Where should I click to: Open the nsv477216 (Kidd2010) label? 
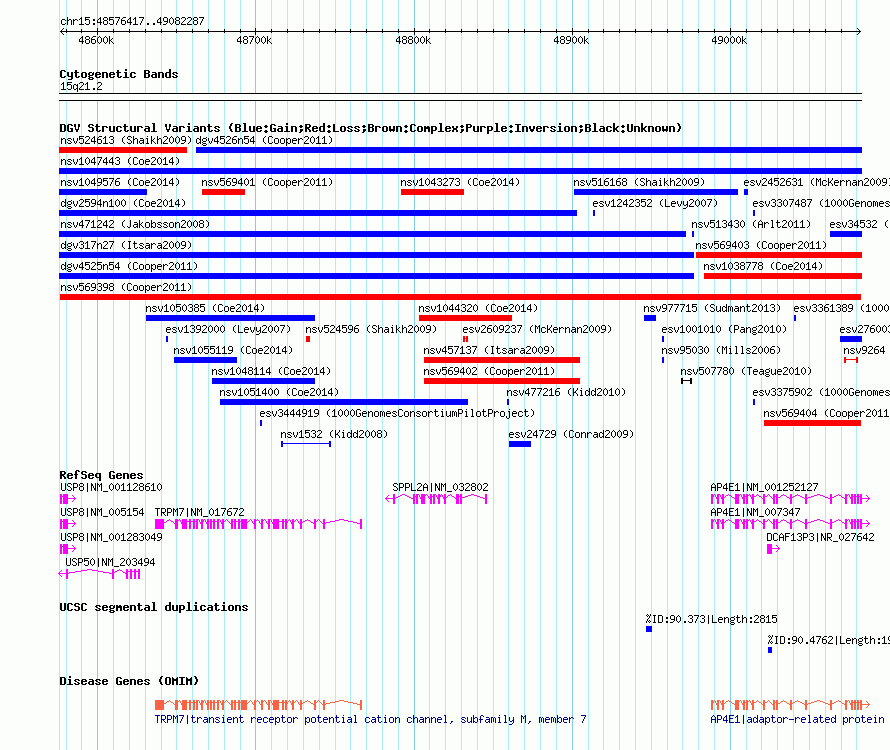[x=566, y=392]
